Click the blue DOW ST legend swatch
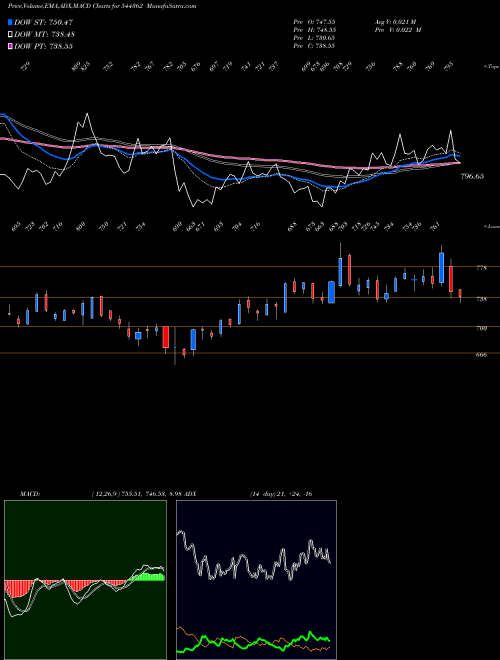Screen dimensions: 500x660 (x=10, y=22)
